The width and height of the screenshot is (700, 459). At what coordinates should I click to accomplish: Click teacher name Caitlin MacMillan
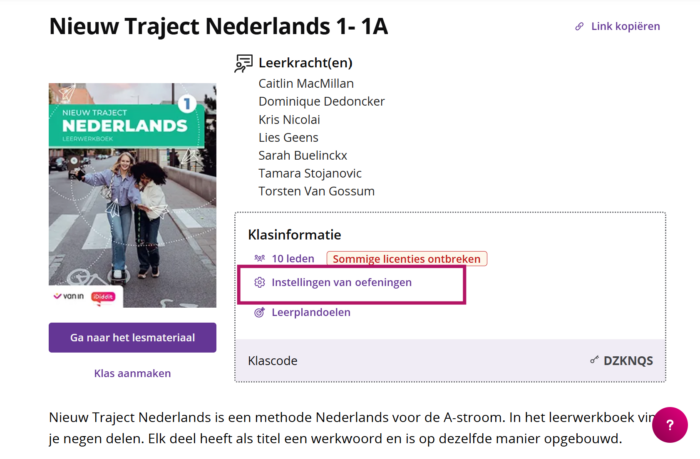[x=306, y=83]
